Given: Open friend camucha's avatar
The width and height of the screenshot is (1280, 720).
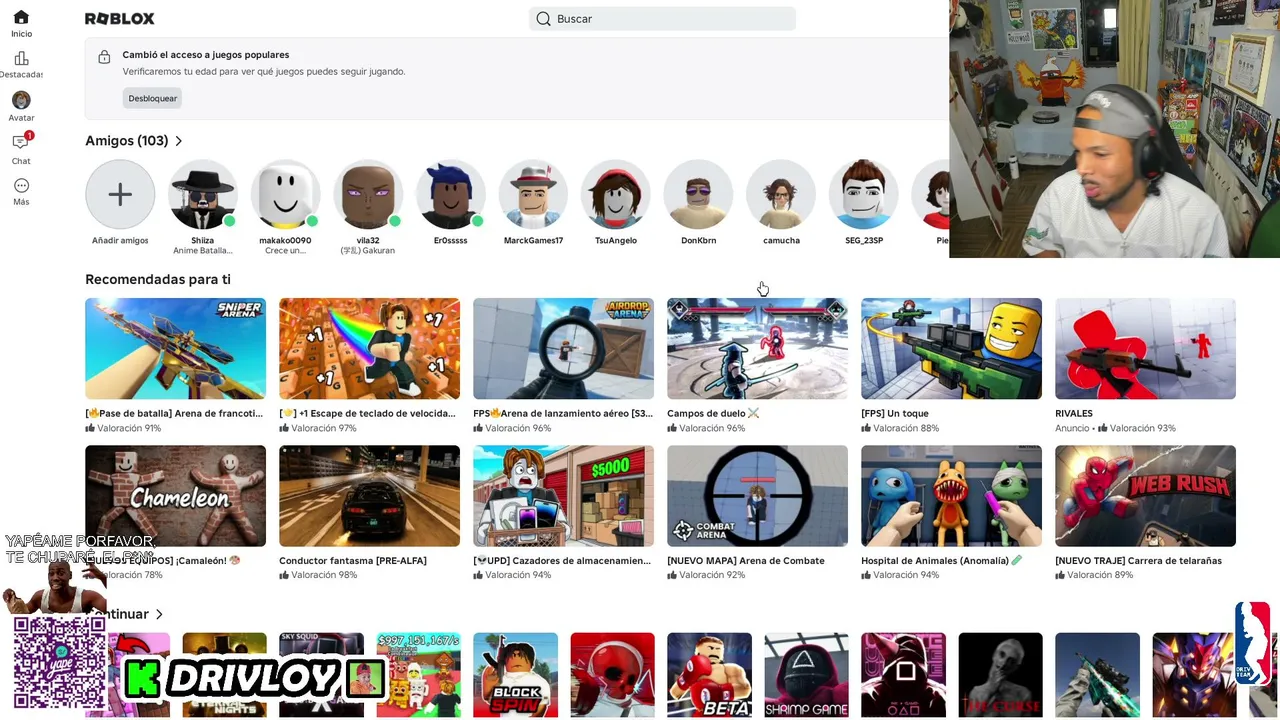Looking at the screenshot, I should pos(781,194).
